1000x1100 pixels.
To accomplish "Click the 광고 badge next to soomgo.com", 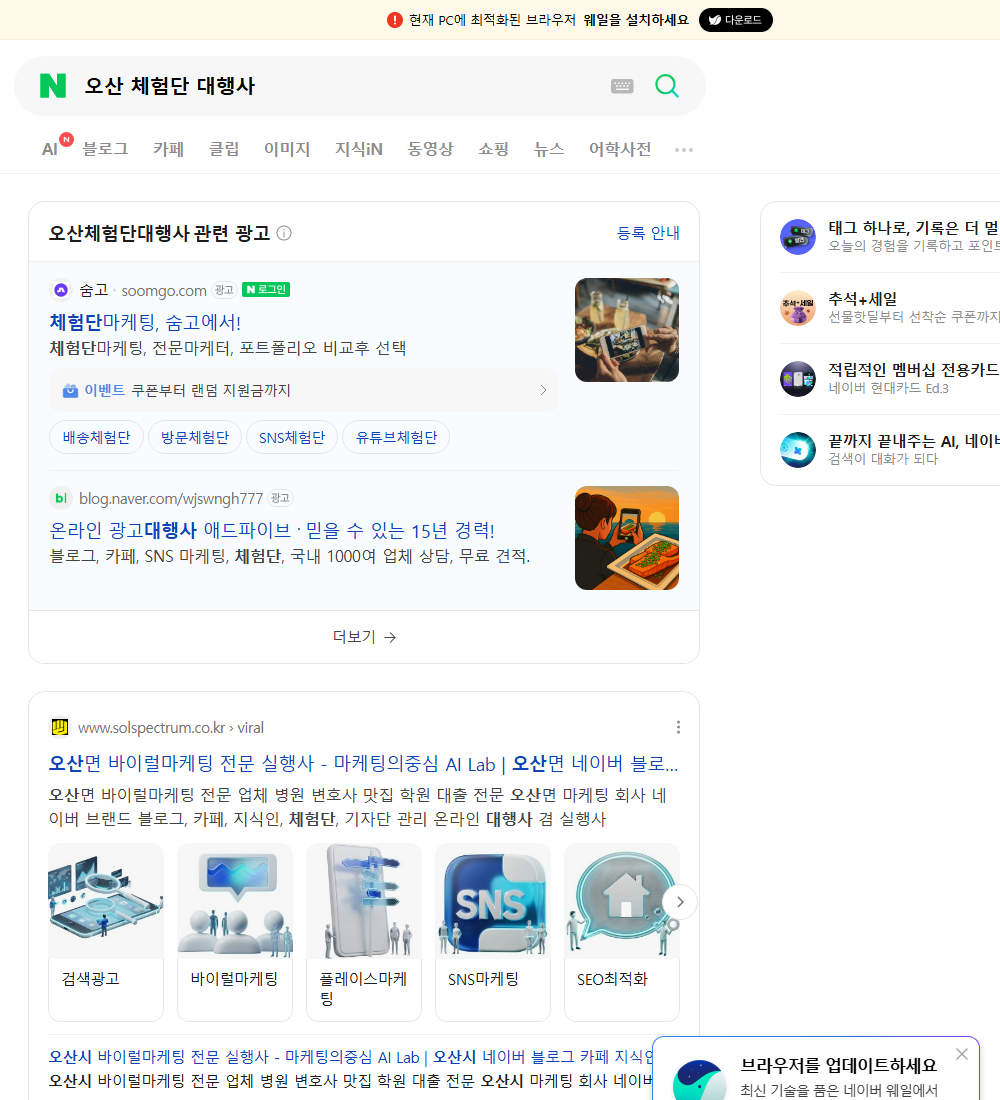I will pos(224,290).
